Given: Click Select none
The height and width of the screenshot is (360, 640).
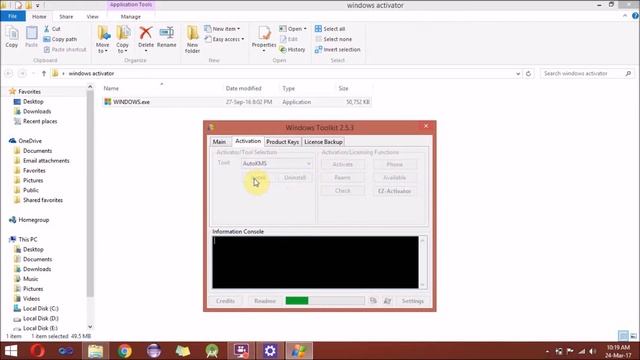Looking at the screenshot, I should click(333, 39).
